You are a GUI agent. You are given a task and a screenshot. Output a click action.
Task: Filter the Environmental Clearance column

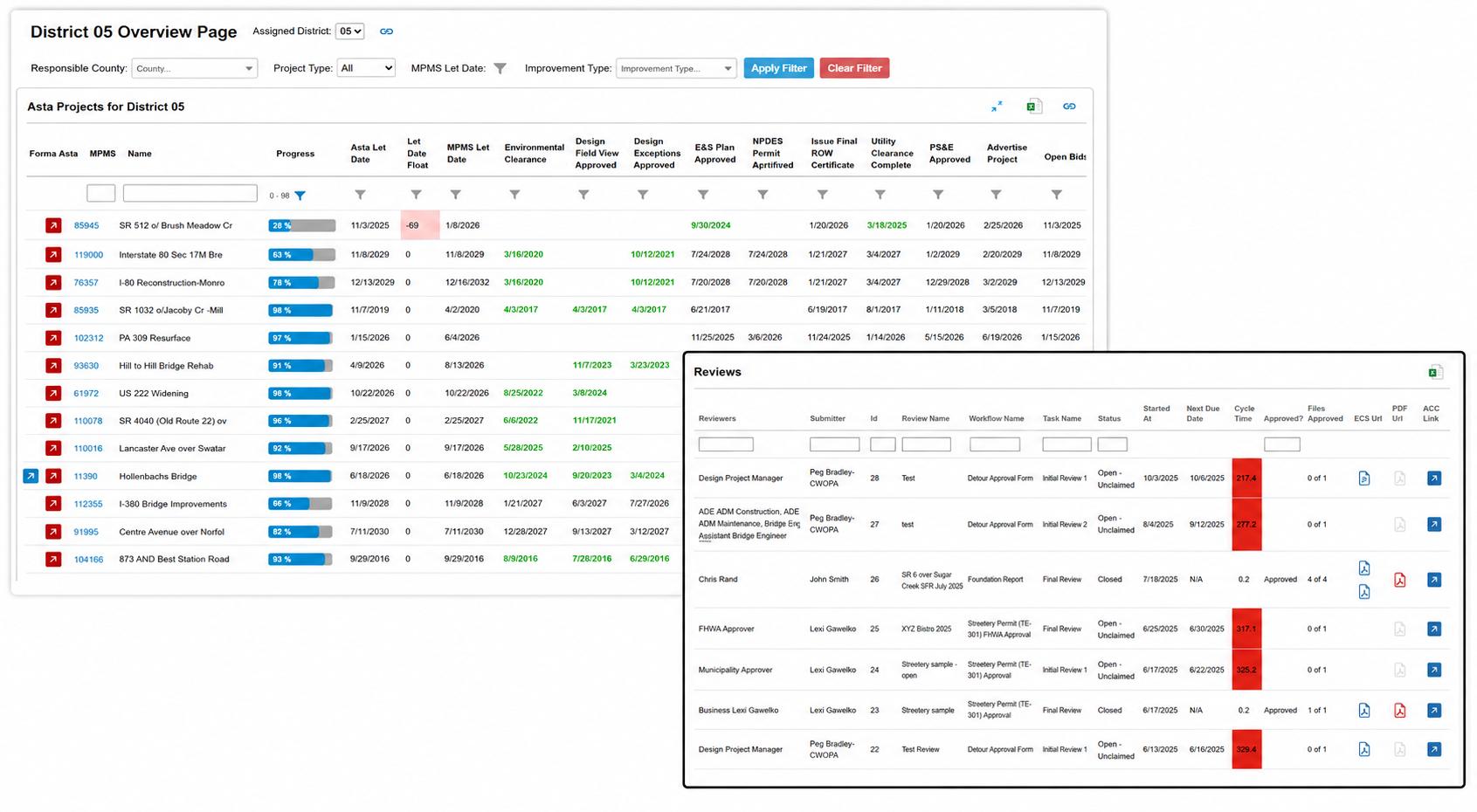pos(514,195)
